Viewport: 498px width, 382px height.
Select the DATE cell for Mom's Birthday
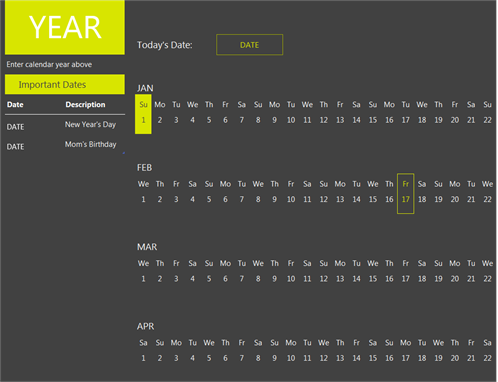pyautogui.click(x=15, y=147)
